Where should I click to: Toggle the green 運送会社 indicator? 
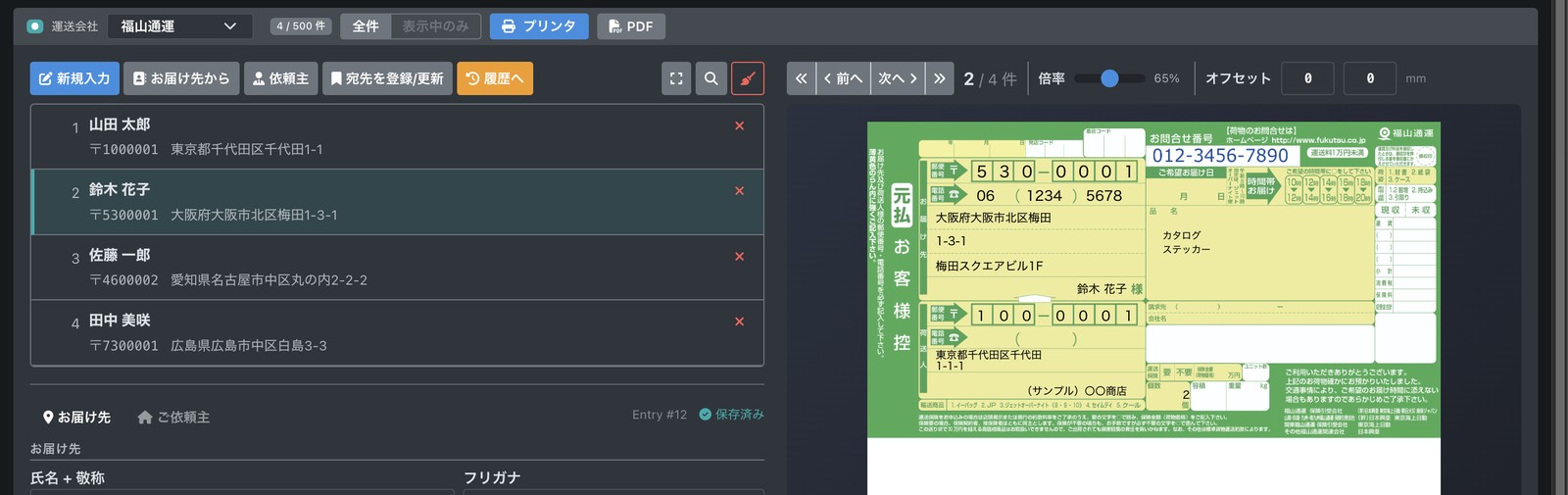coord(35,26)
